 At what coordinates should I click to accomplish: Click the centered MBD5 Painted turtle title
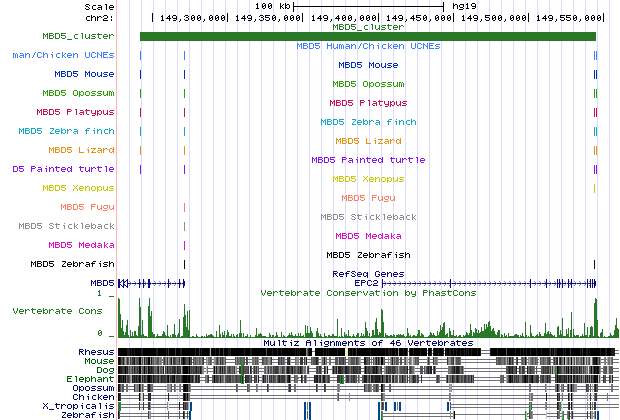368,160
